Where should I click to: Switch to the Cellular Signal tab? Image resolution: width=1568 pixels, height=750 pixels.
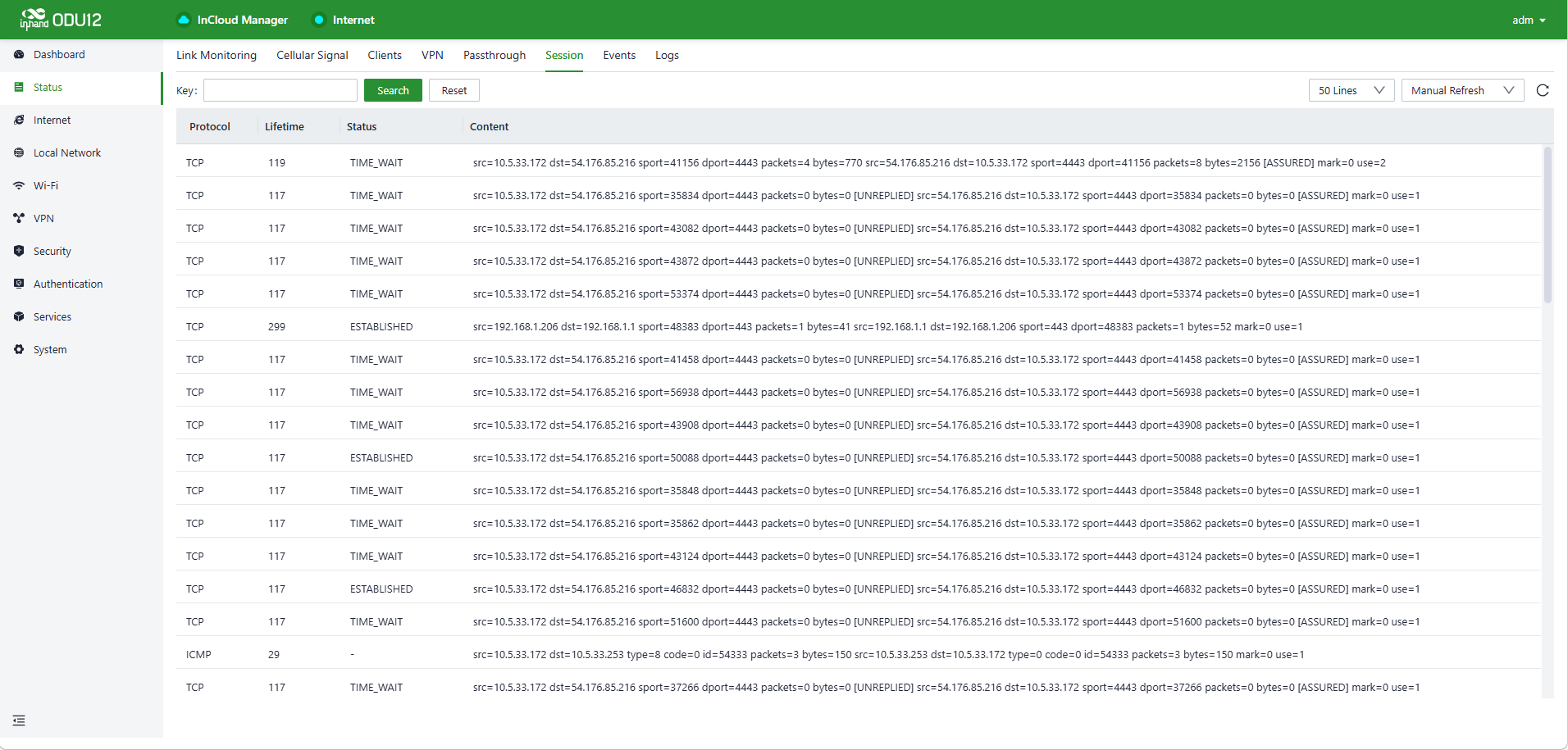pos(312,56)
